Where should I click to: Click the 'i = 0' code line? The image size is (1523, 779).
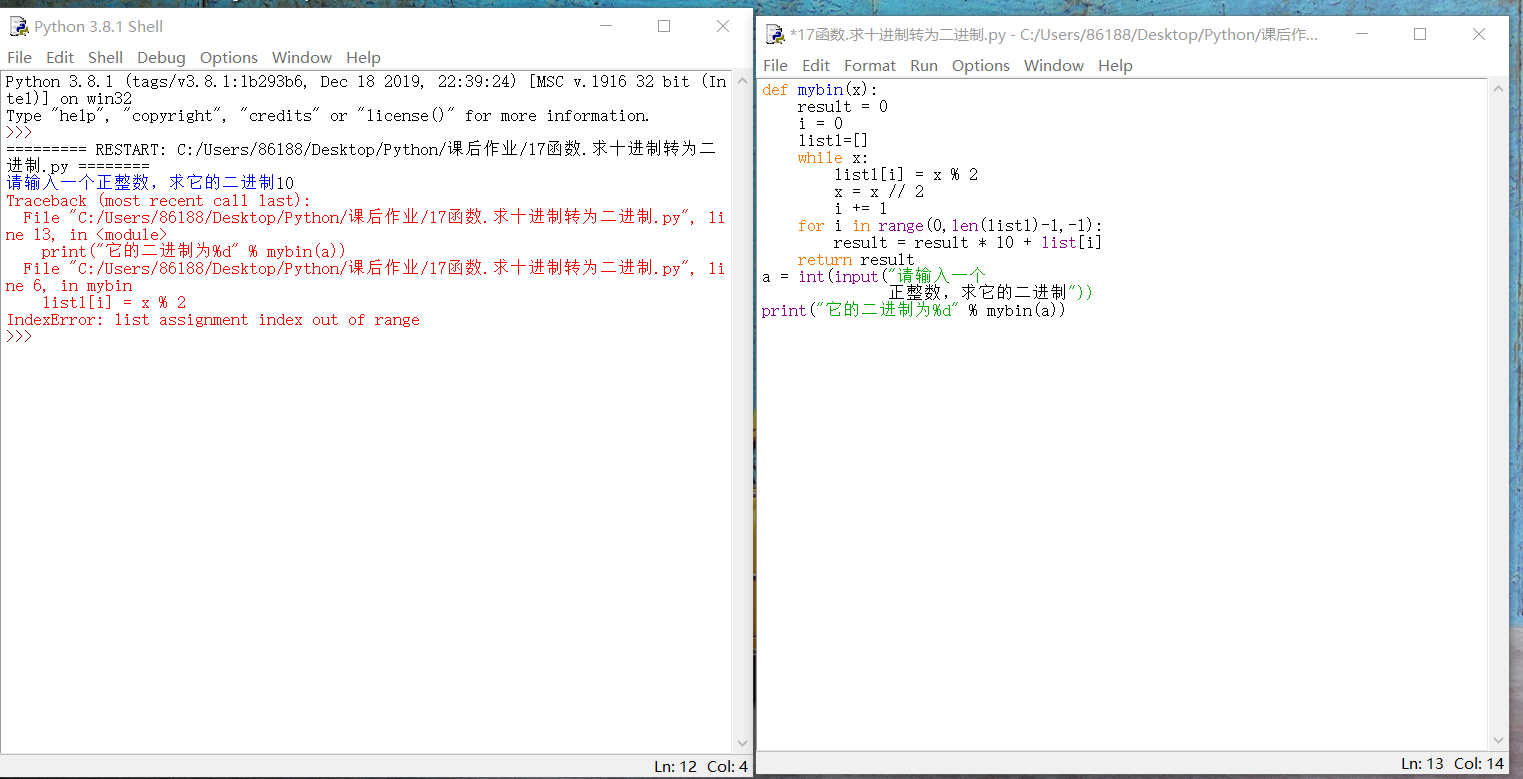point(820,124)
